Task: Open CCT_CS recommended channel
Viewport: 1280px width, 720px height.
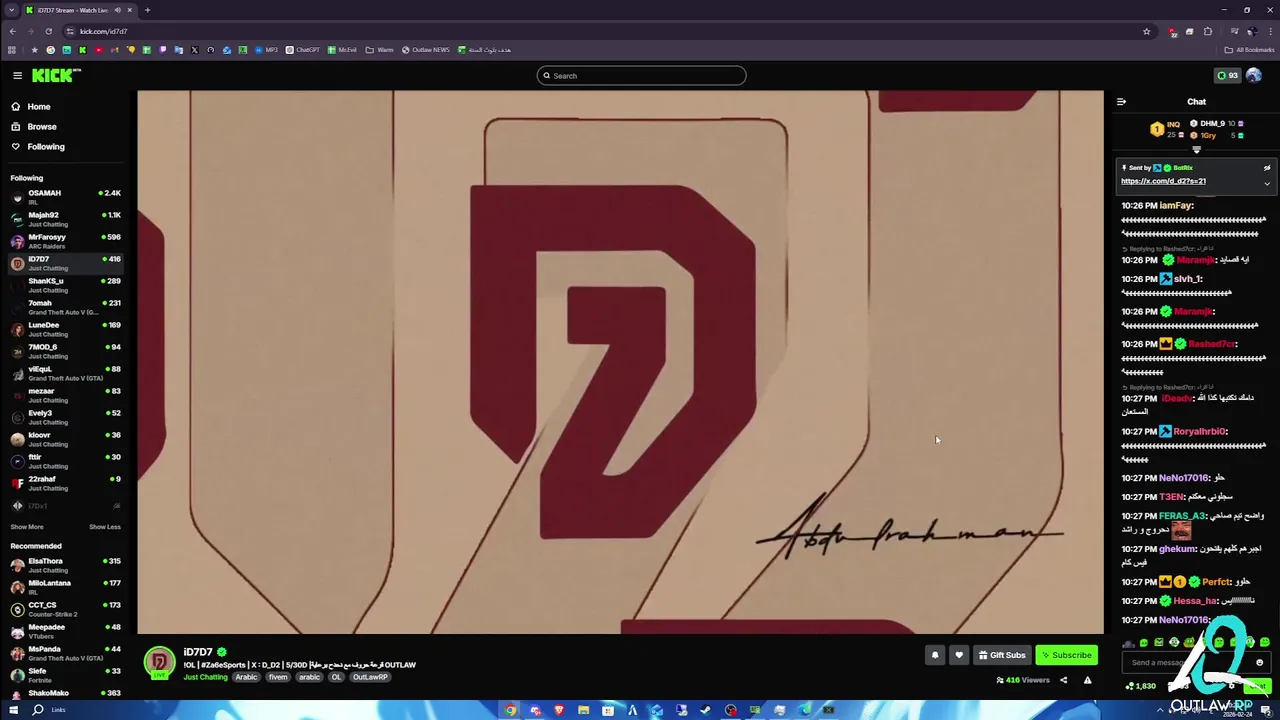Action: (x=65, y=609)
